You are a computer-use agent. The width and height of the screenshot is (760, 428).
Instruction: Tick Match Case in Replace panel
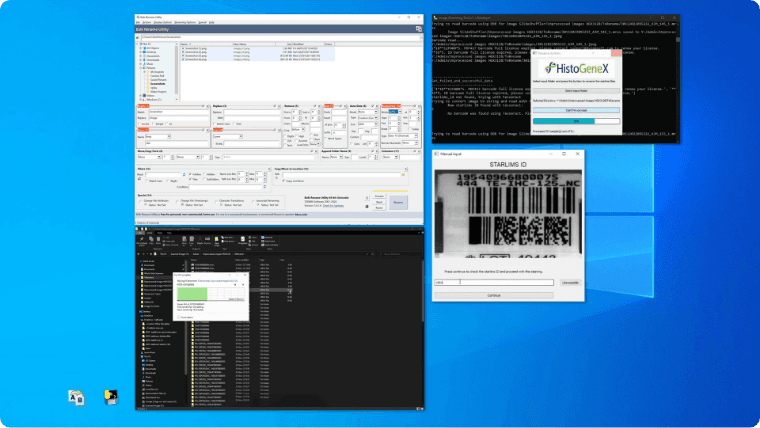pyautogui.click(x=214, y=124)
